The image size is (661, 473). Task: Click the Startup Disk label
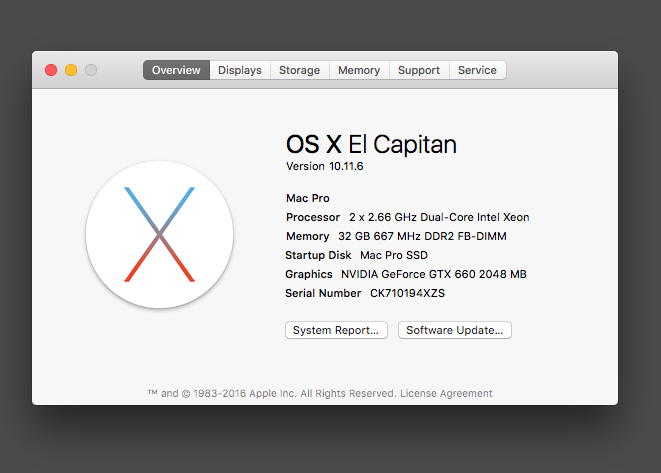pyautogui.click(x=318, y=255)
